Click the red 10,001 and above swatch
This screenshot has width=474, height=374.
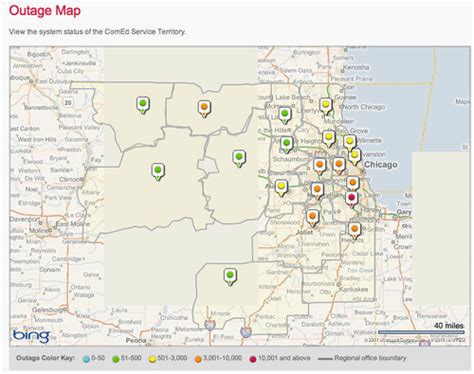coord(253,359)
